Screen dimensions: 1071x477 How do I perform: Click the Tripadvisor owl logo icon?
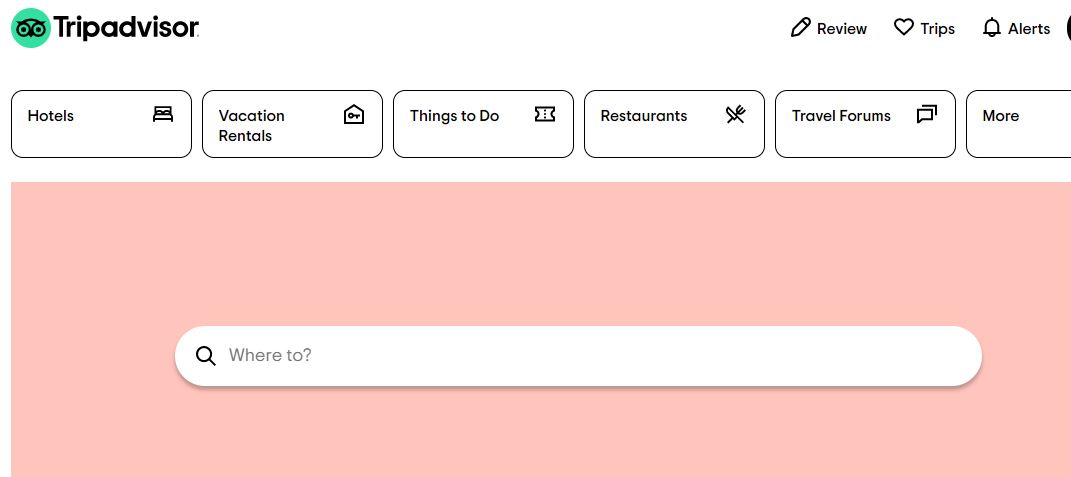(x=31, y=28)
